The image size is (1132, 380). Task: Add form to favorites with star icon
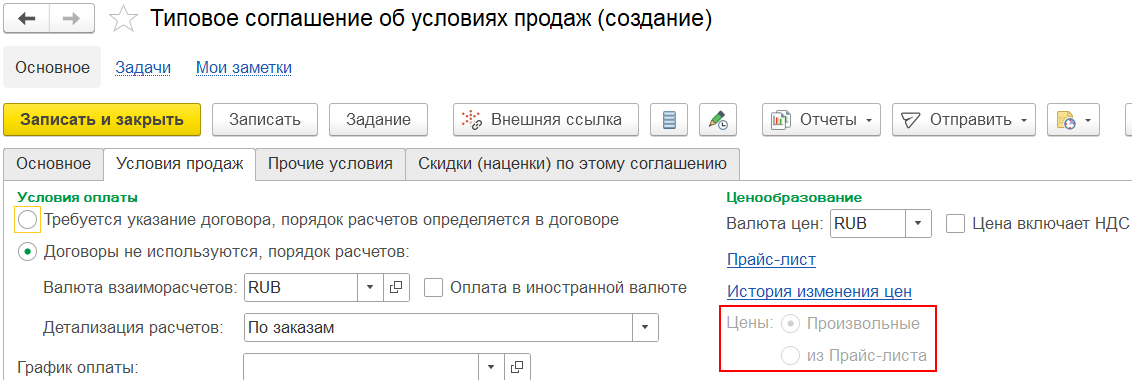123,19
